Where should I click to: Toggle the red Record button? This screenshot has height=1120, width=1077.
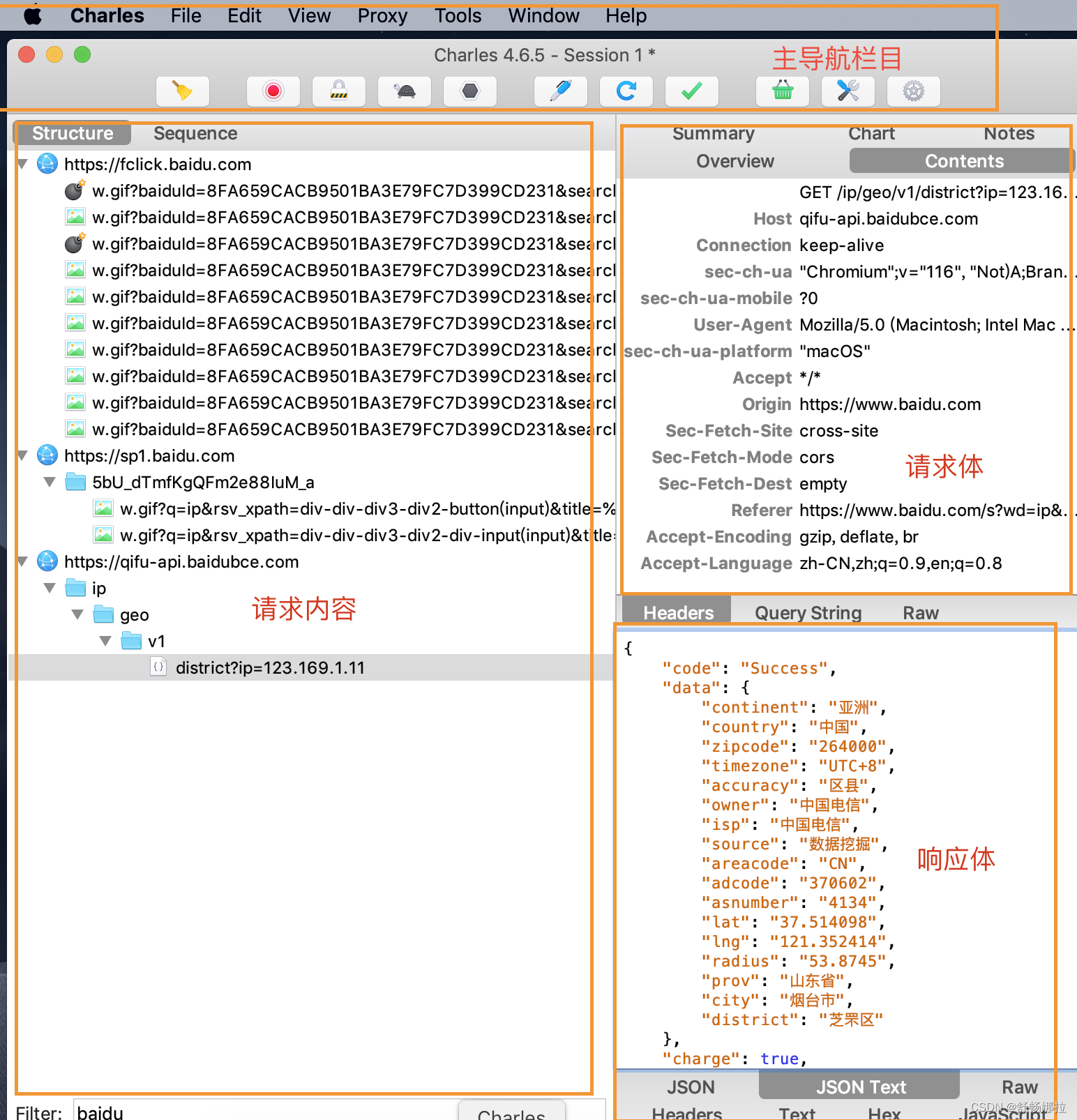tap(273, 91)
